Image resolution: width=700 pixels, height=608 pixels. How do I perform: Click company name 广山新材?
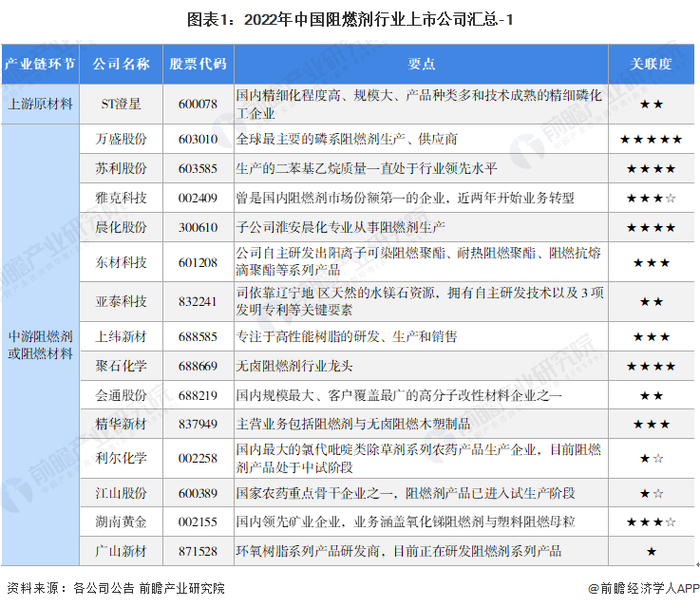pyautogui.click(x=121, y=551)
